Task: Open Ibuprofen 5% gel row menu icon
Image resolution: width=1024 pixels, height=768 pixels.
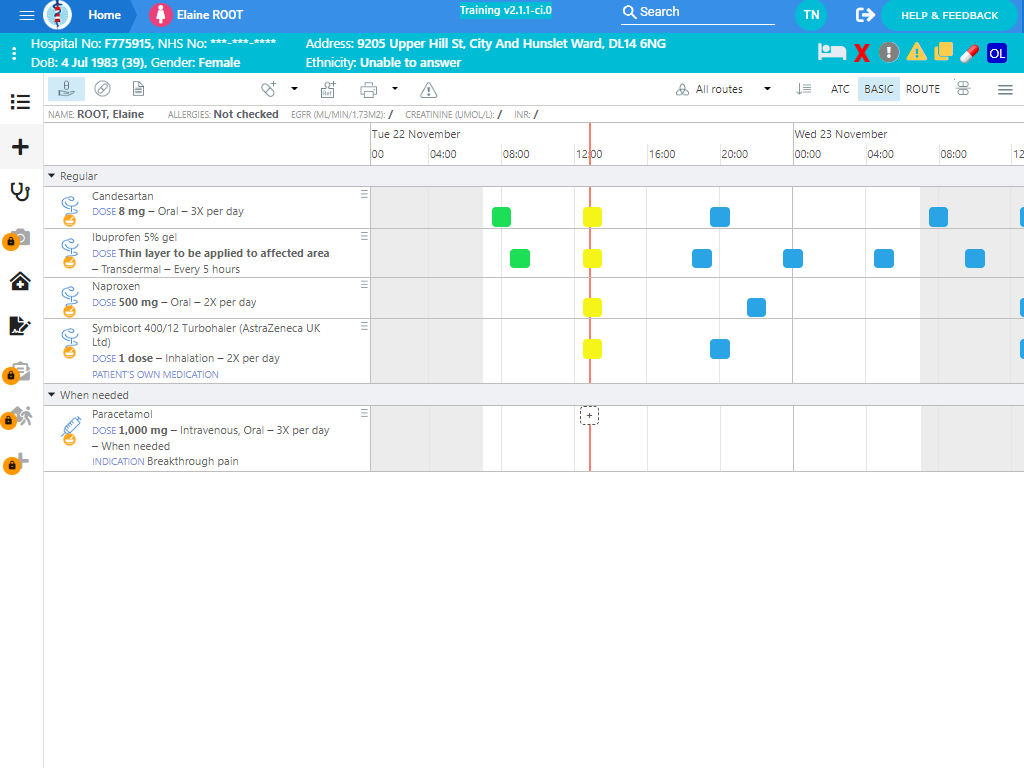Action: coord(364,236)
